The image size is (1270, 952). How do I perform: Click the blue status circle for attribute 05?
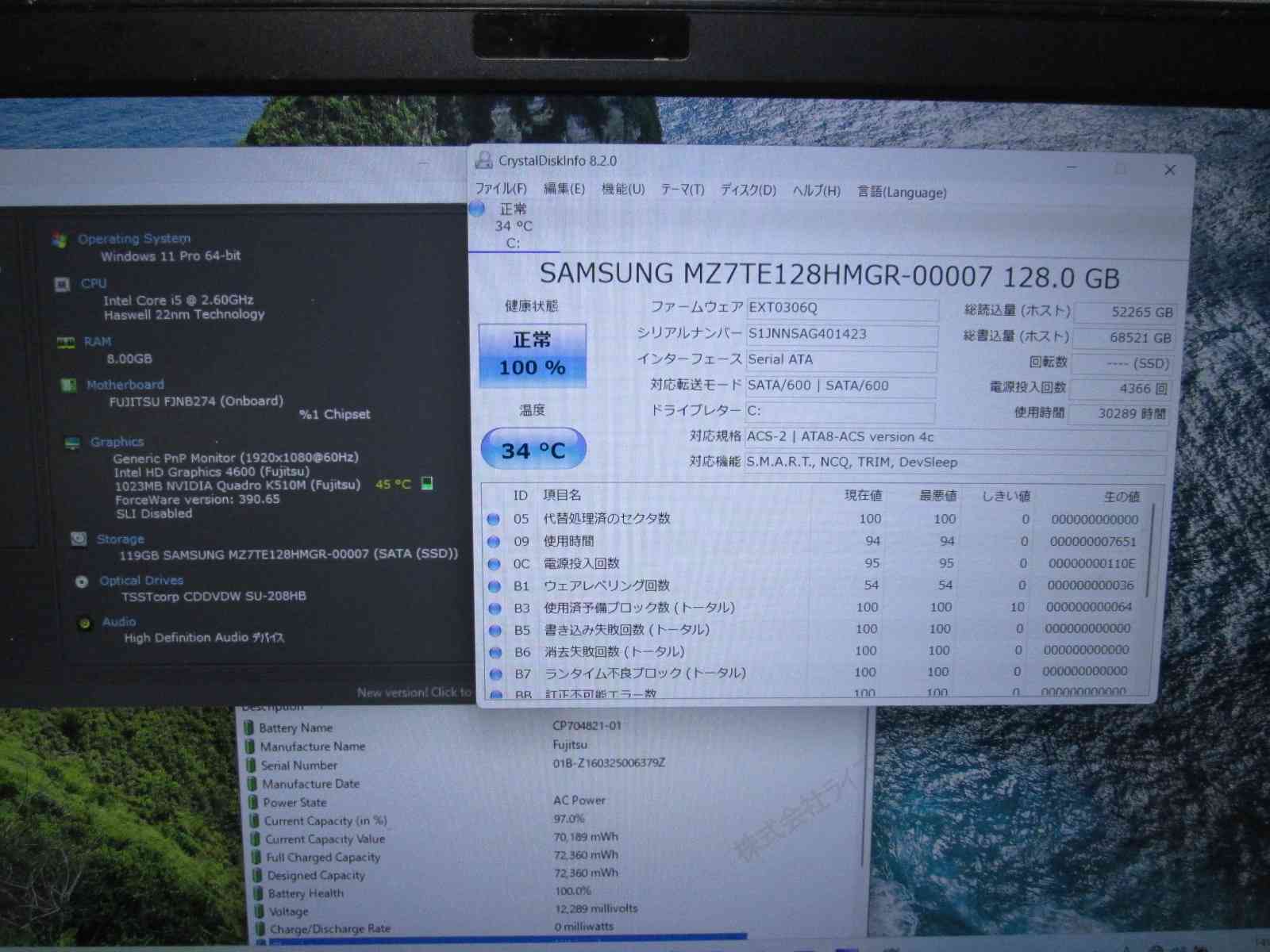coord(494,519)
